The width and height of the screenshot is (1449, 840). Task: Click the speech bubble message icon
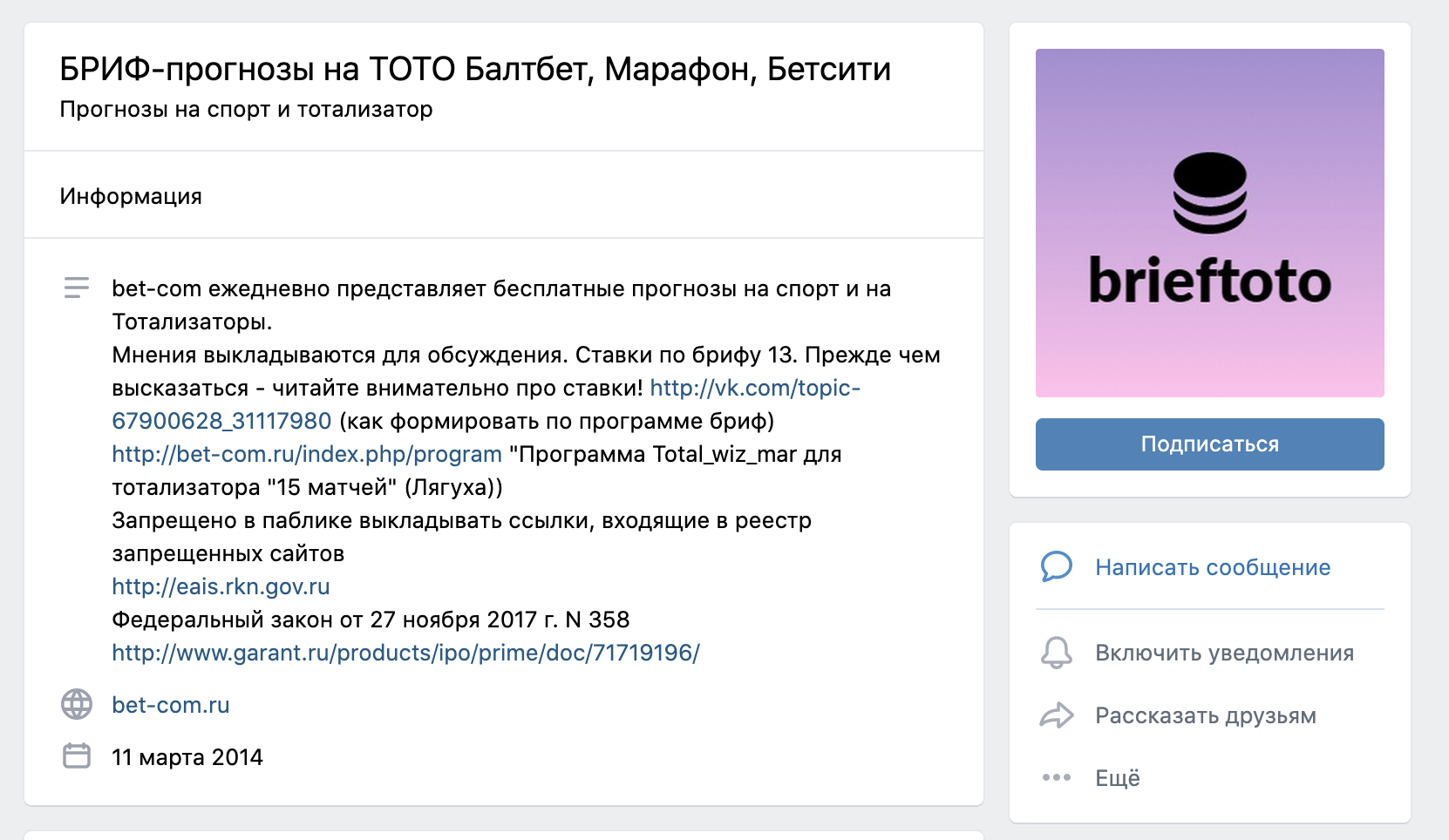[x=1056, y=566]
